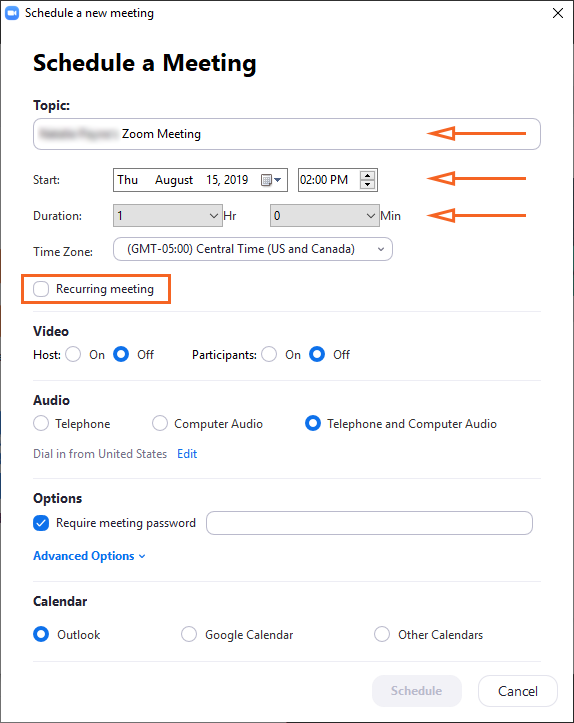
Task: Click the Zoom camera logo in title bar
Action: (12, 13)
